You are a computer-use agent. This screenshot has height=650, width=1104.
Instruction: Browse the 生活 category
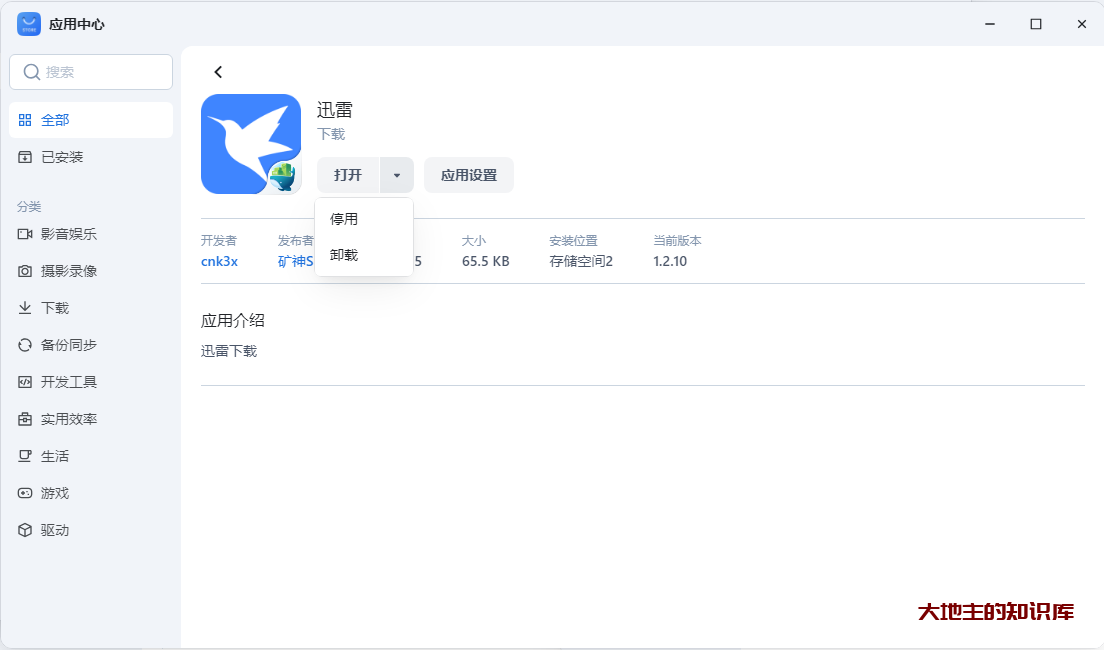point(91,456)
